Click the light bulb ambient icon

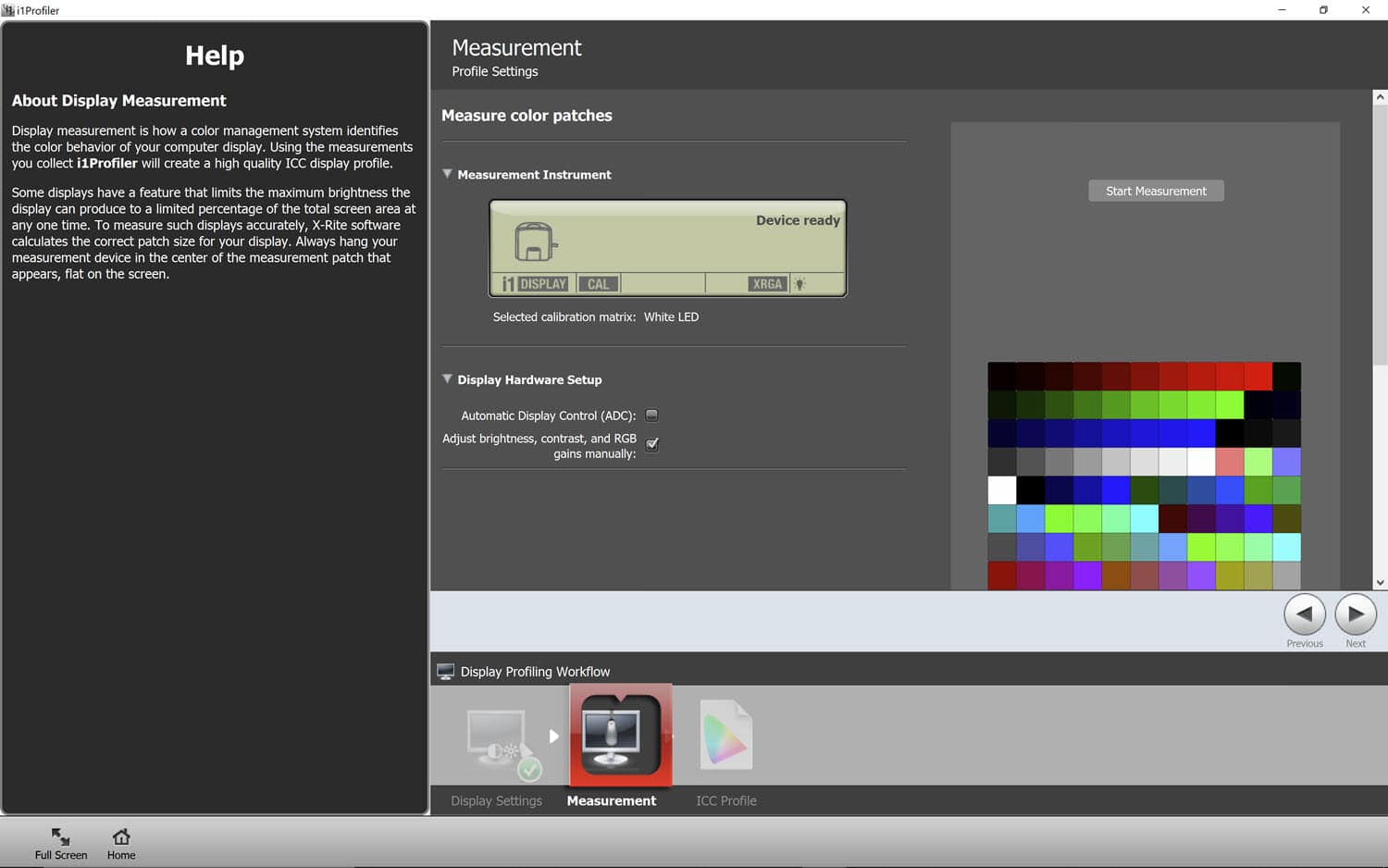tap(799, 284)
